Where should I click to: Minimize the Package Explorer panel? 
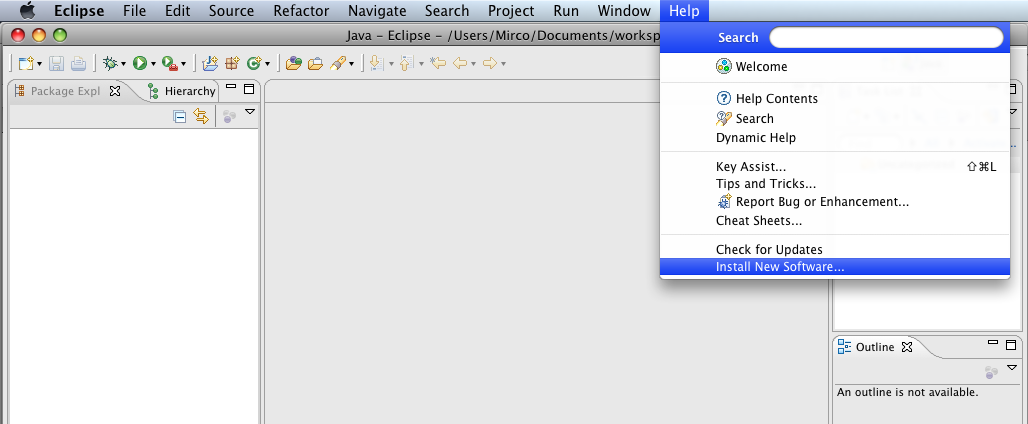(231, 87)
